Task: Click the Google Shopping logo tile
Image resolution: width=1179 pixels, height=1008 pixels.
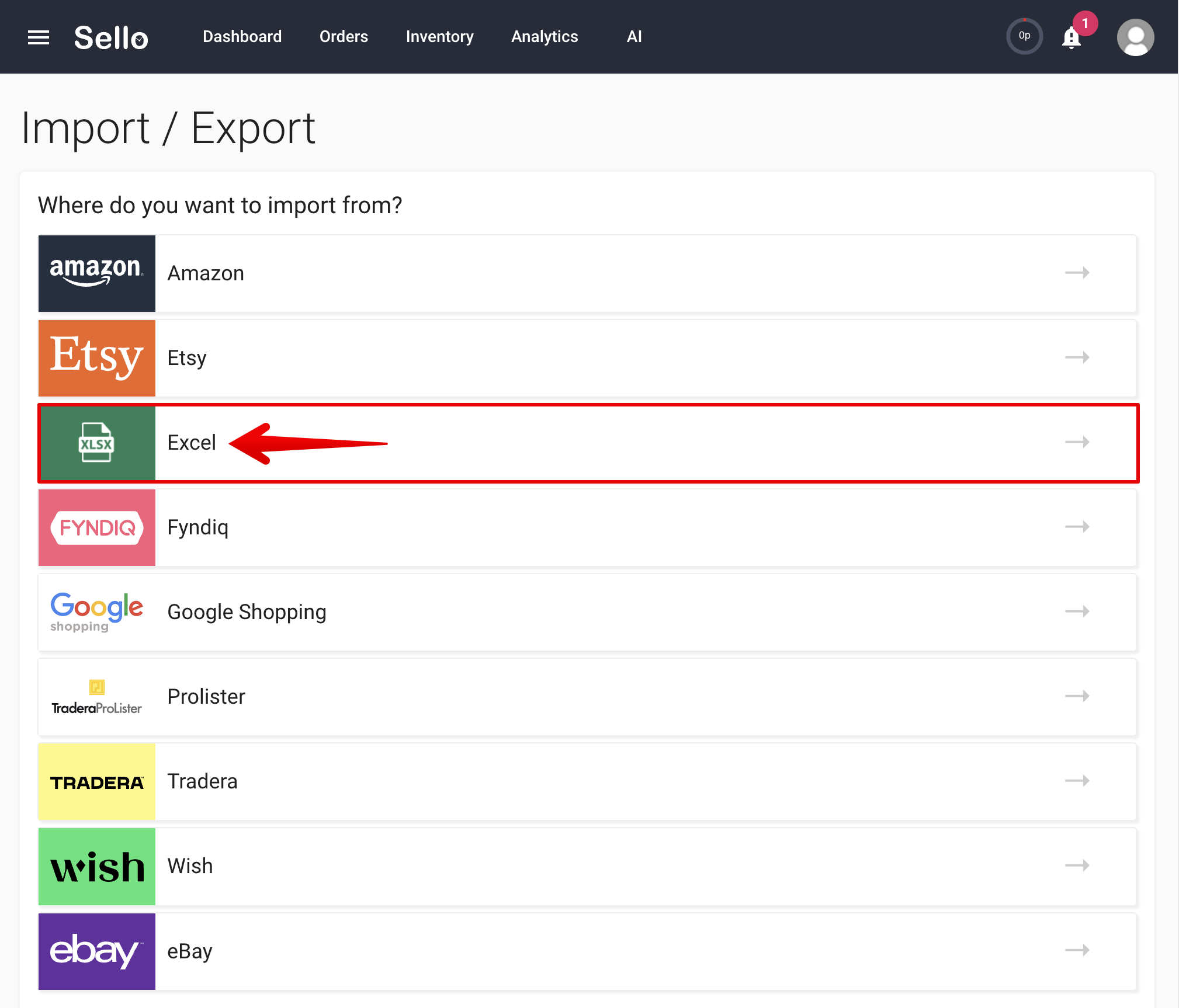Action: tap(97, 612)
